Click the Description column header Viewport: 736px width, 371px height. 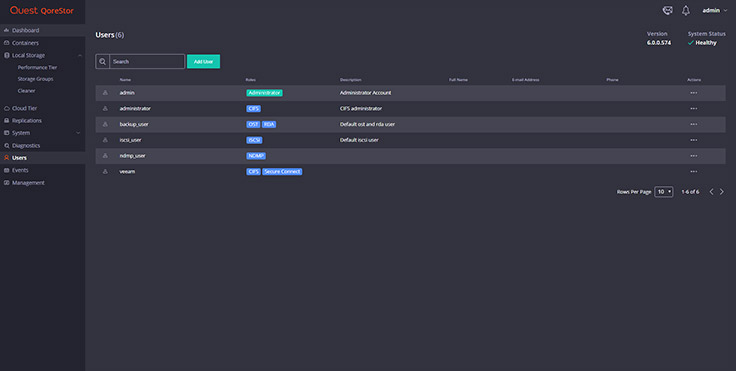pos(351,80)
